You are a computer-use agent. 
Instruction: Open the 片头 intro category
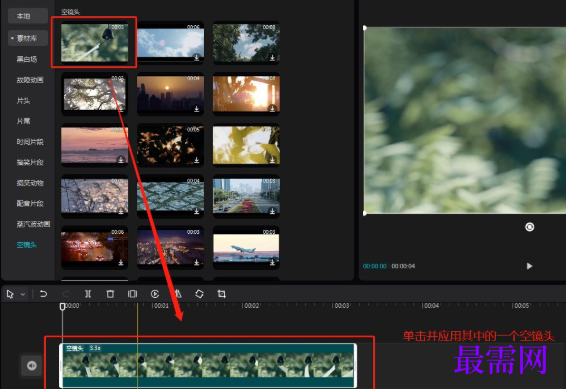(23, 100)
